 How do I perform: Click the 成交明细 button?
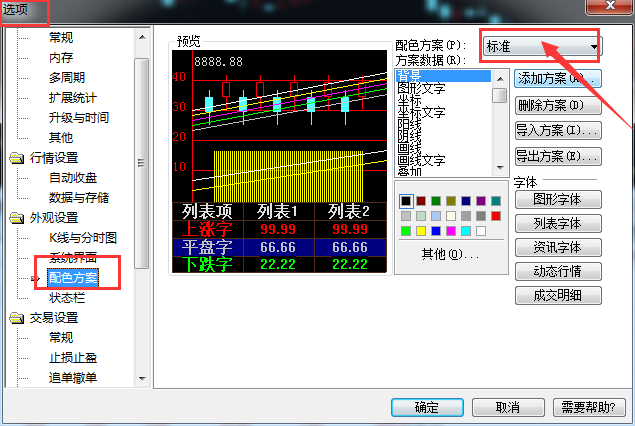558,295
